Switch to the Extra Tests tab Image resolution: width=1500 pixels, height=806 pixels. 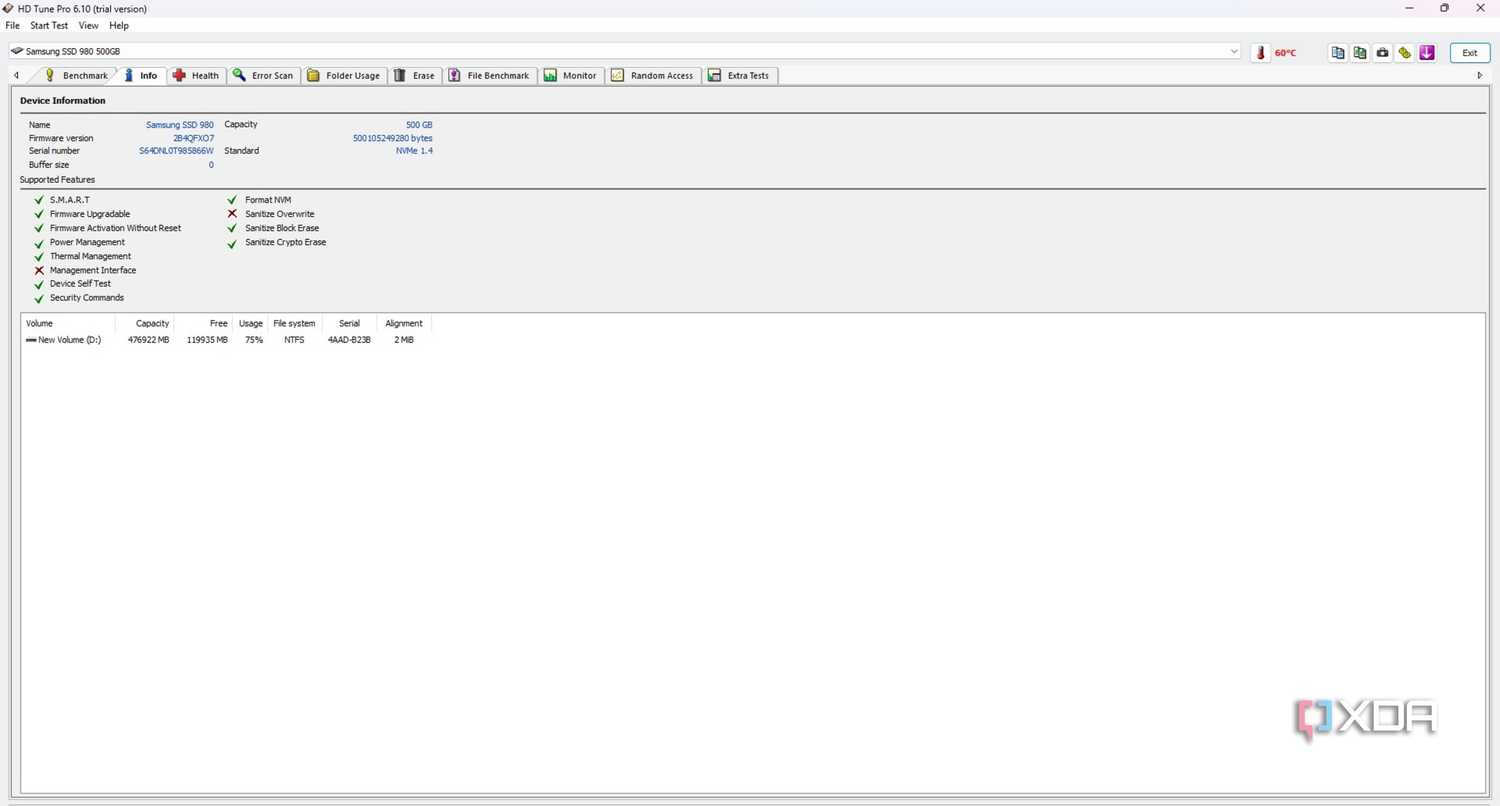740,75
